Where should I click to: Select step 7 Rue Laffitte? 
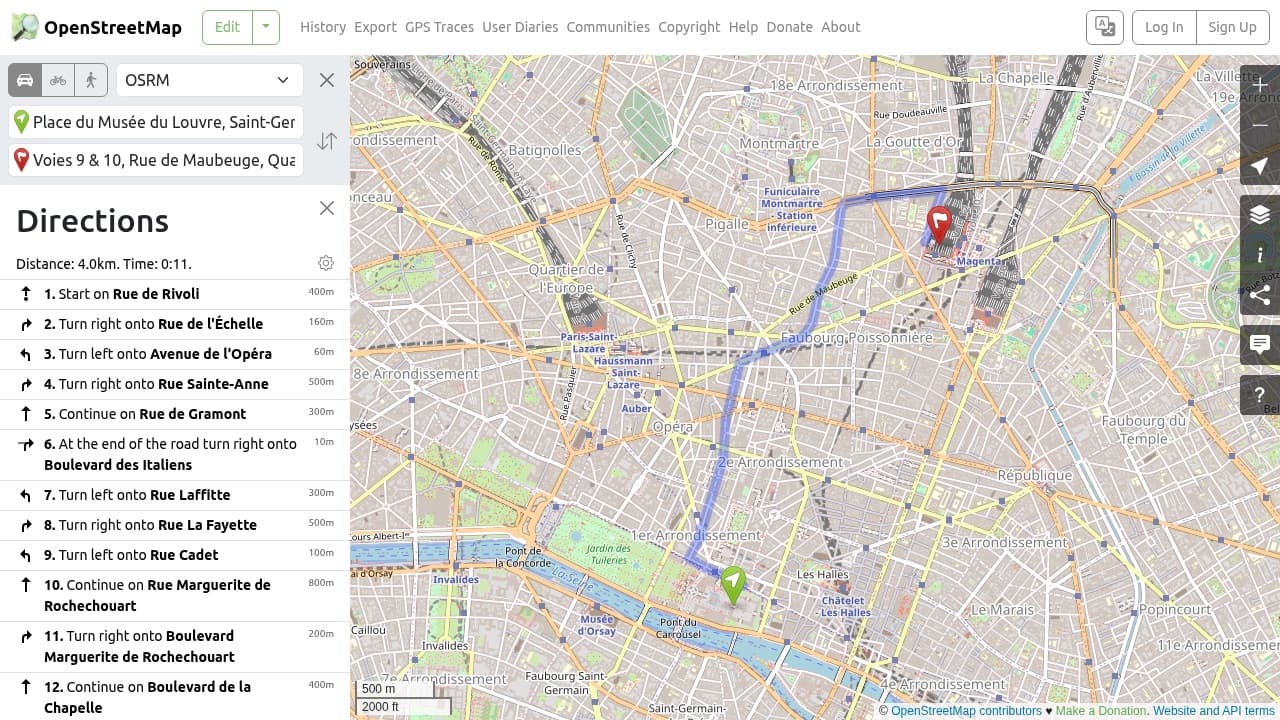(175, 495)
